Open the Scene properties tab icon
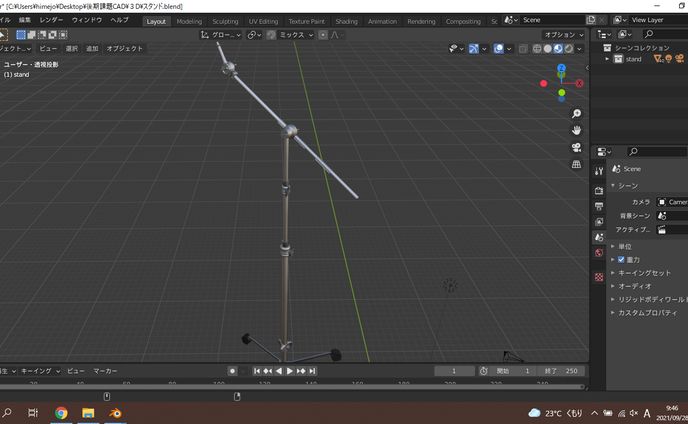This screenshot has height=424, width=688. click(x=599, y=237)
